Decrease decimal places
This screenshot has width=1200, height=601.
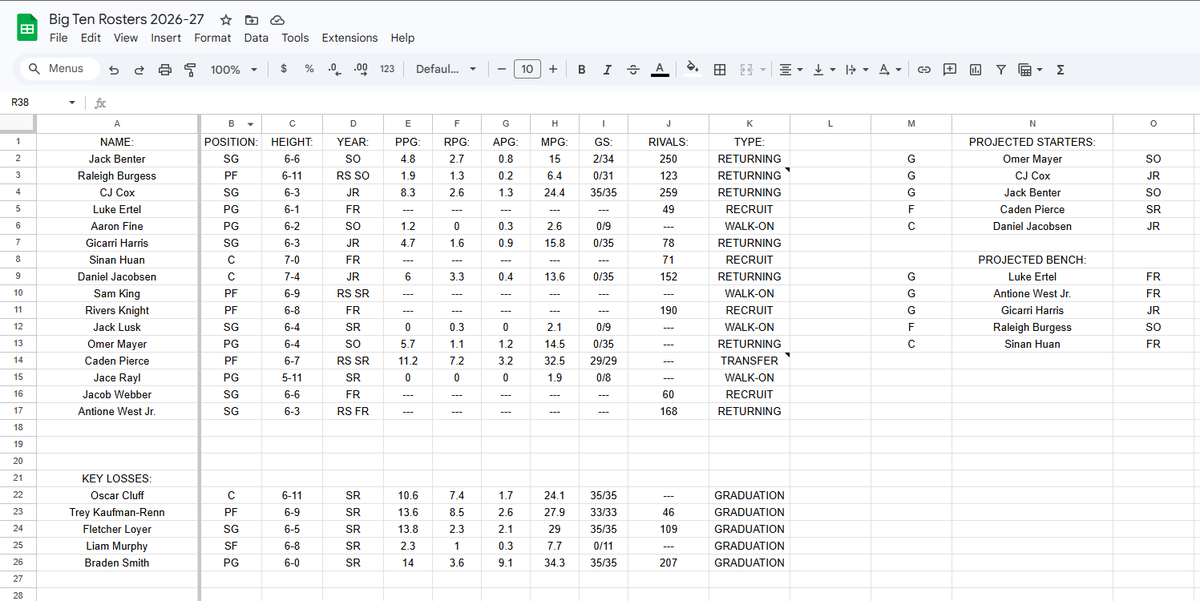tap(334, 70)
